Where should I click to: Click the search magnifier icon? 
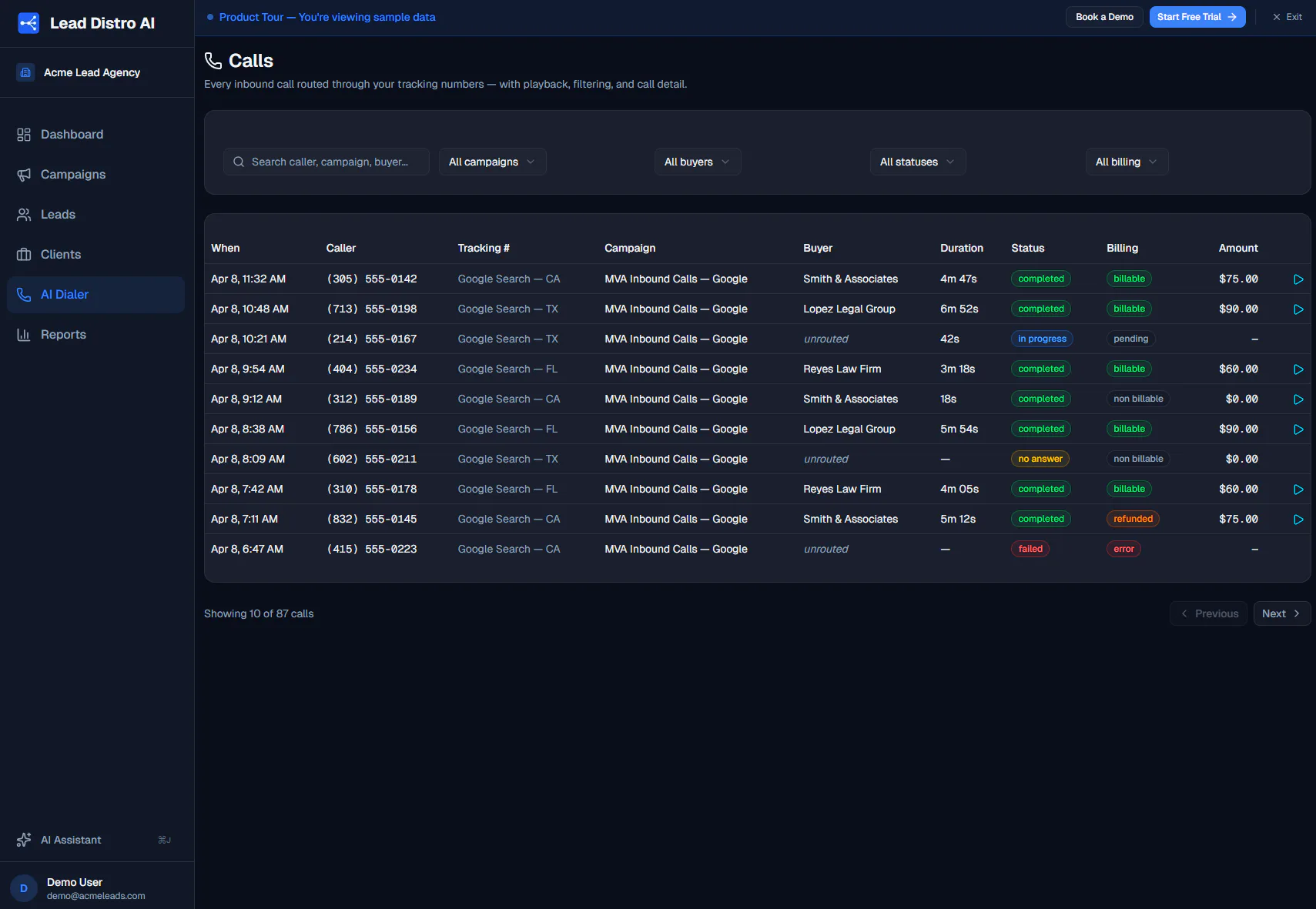point(239,162)
